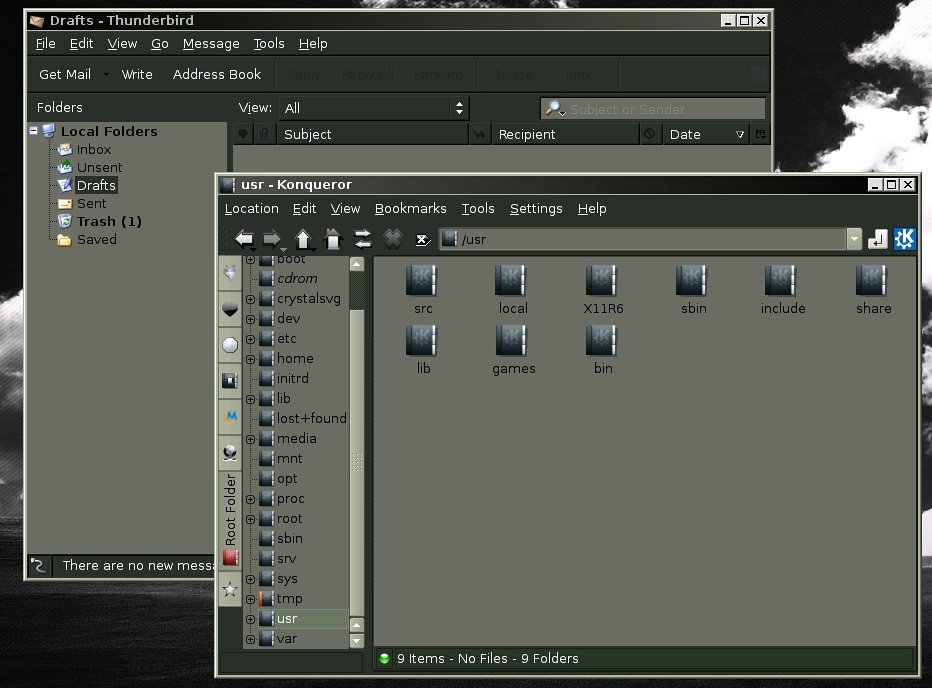Open the Network sidebar tab
Image resolution: width=932 pixels, height=688 pixels.
[x=230, y=453]
